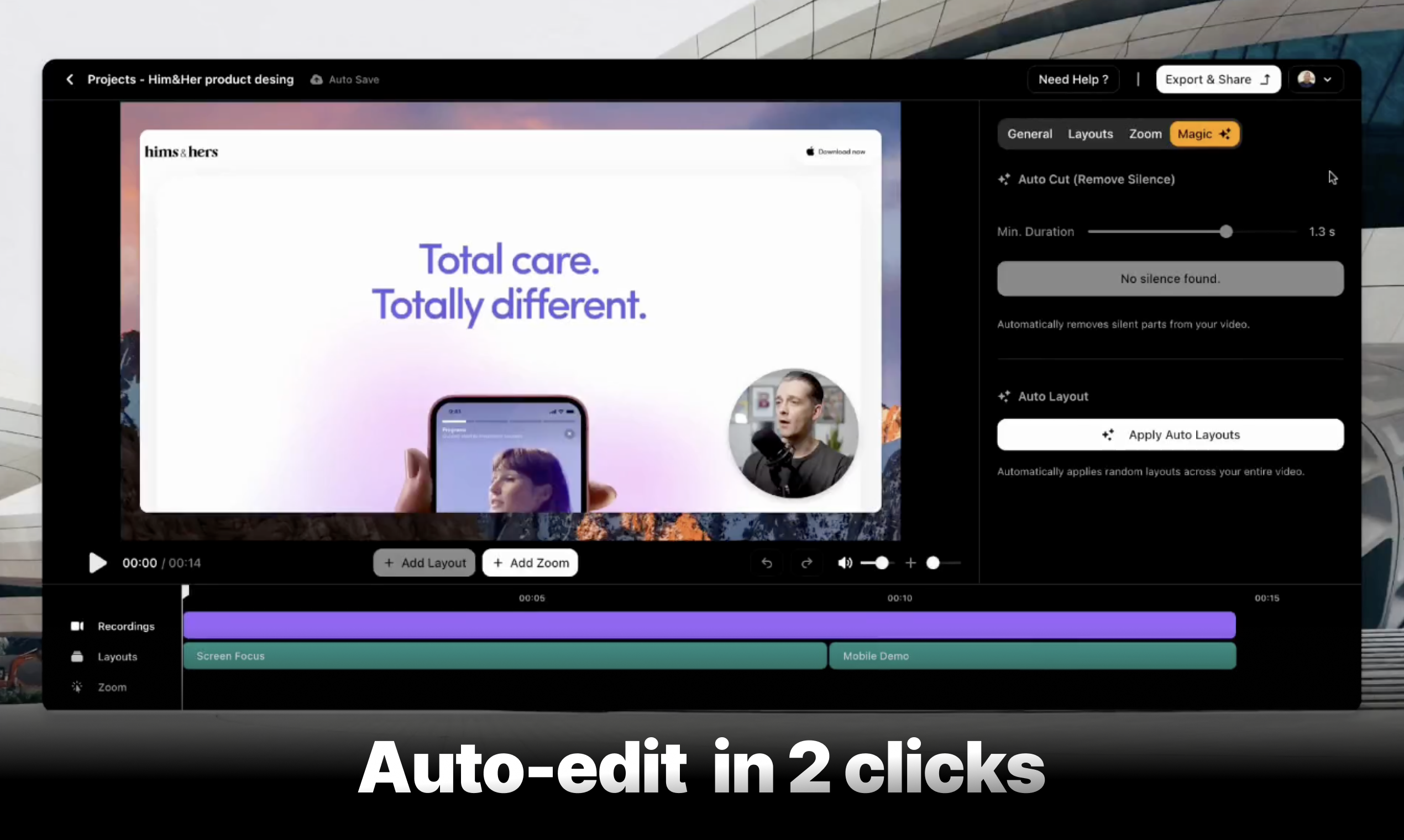This screenshot has height=840, width=1404.
Task: Switch to the General tab
Action: coord(1029,134)
